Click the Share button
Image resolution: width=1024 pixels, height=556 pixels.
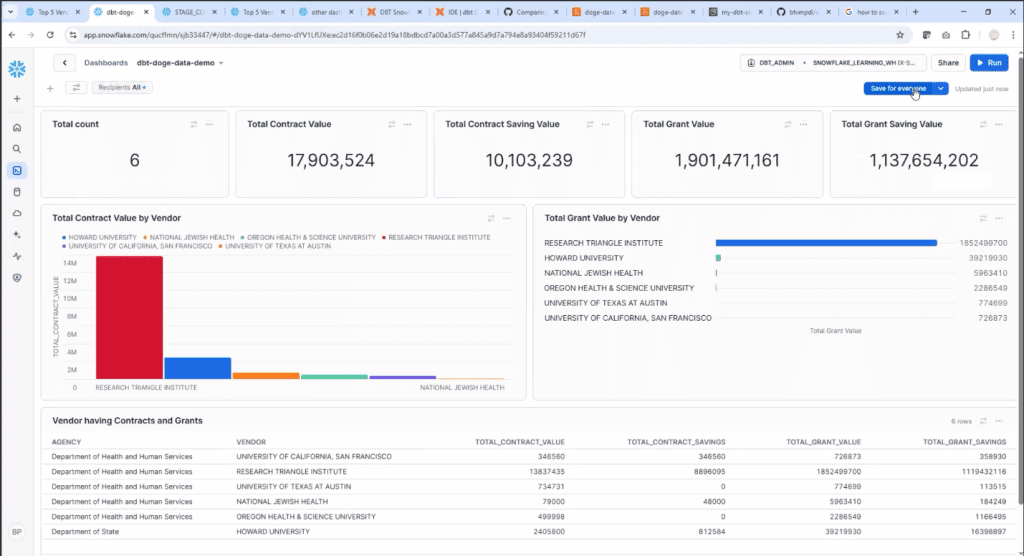click(x=948, y=63)
